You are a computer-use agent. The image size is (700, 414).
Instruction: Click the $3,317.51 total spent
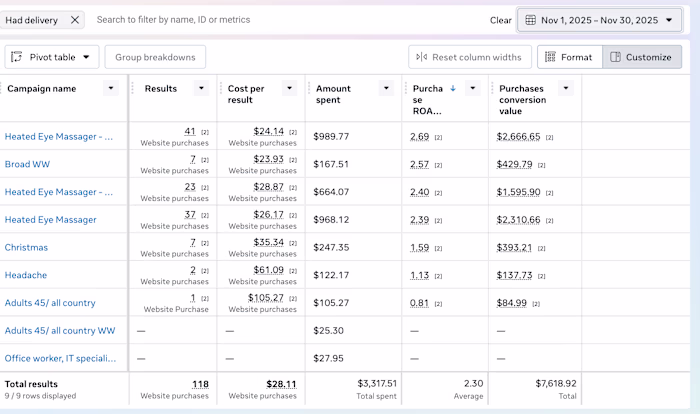click(x=377, y=383)
